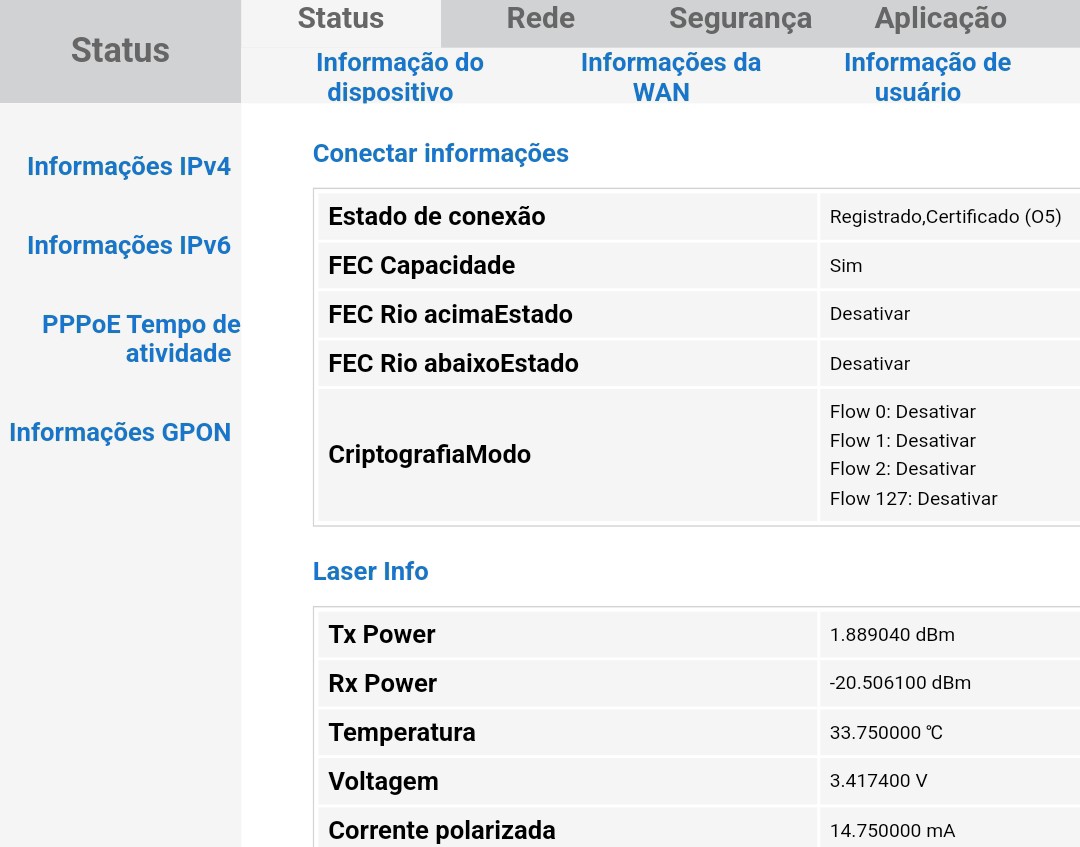View Informações IPv4 in sidebar
The height and width of the screenshot is (847, 1080).
(129, 166)
